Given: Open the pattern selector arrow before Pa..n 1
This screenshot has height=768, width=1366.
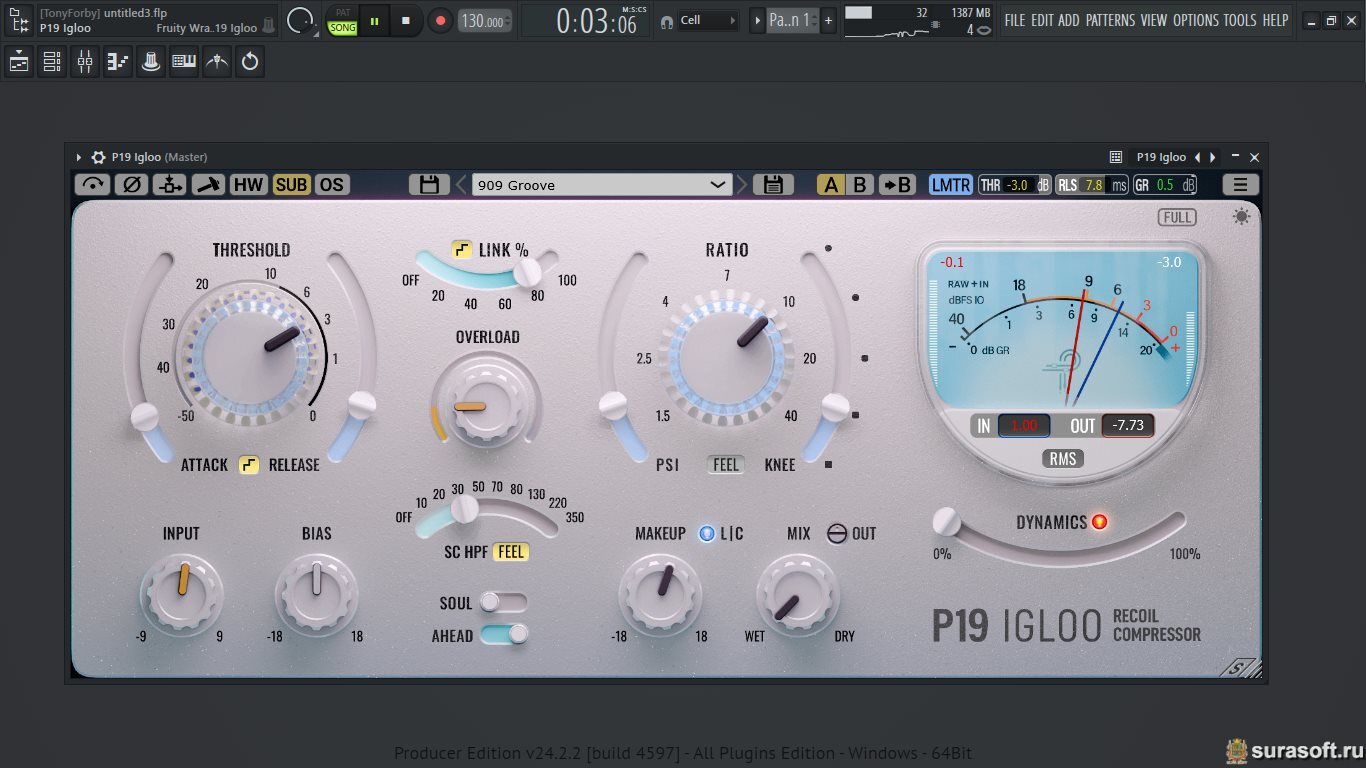Looking at the screenshot, I should click(x=757, y=20).
